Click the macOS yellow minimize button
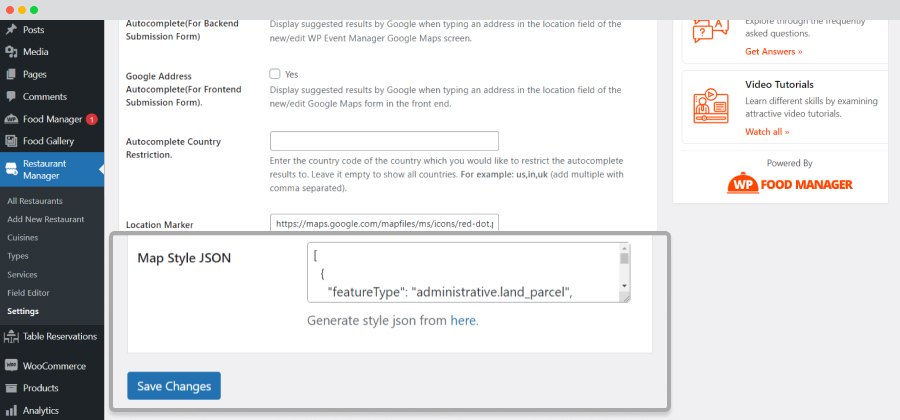 [22, 10]
